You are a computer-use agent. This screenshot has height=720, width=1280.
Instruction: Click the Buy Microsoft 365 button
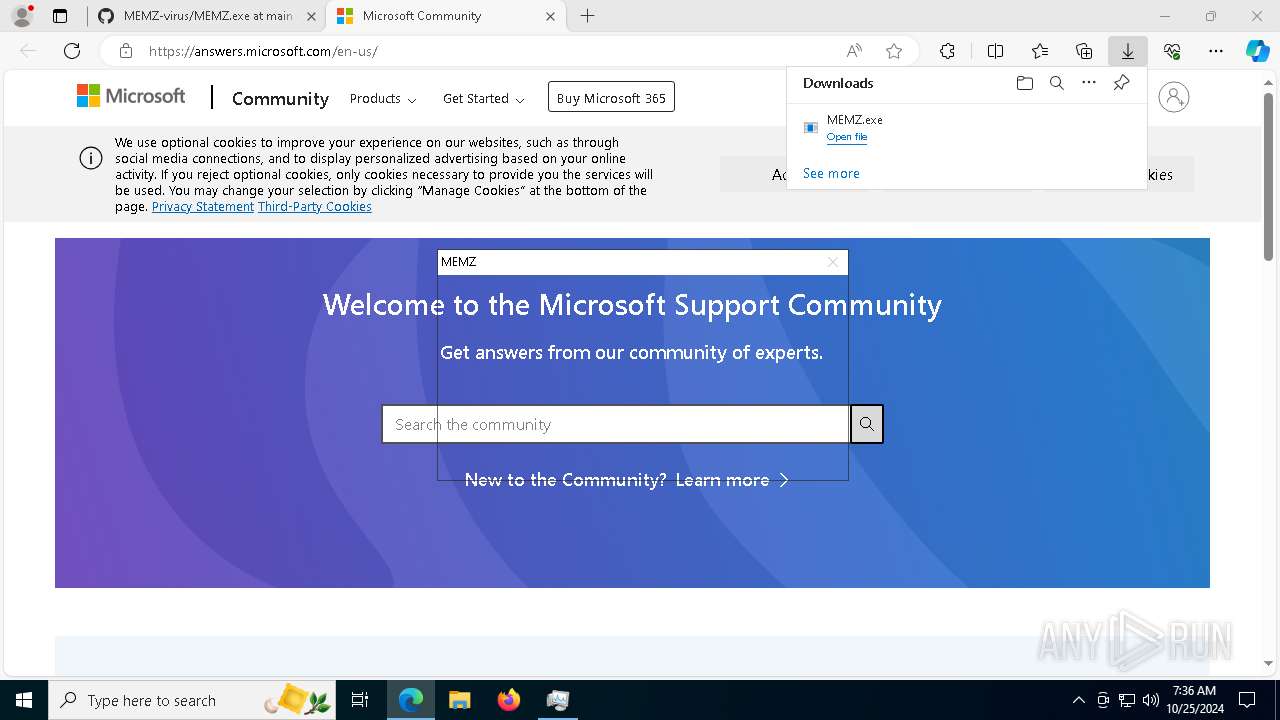[611, 97]
